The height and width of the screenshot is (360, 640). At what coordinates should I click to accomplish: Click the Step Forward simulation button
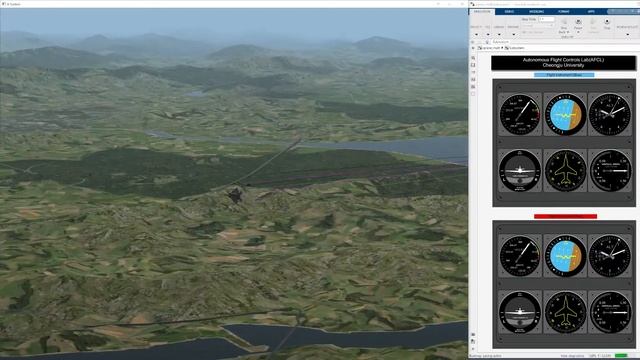593,25
